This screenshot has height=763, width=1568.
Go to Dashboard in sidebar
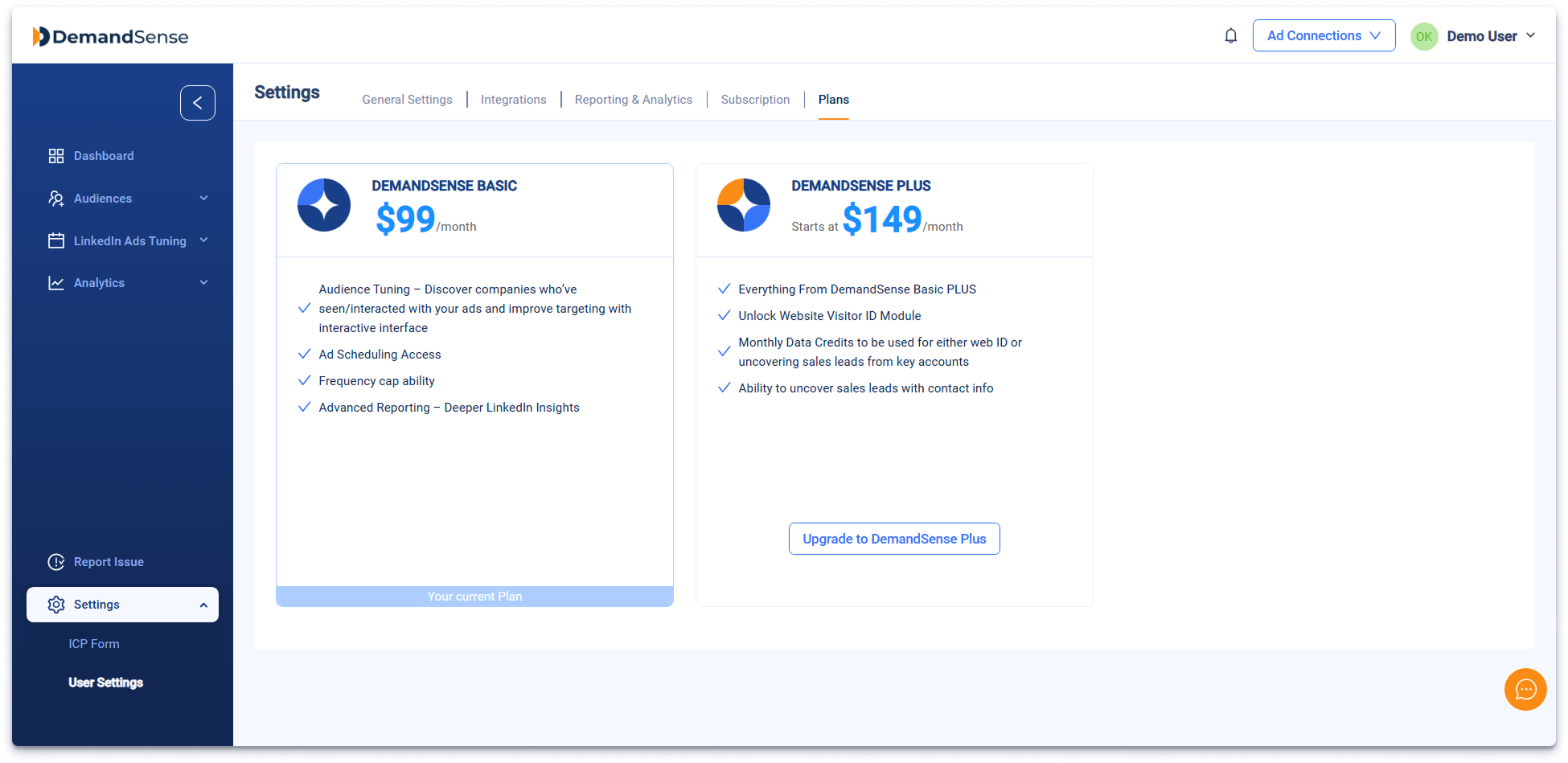pyautogui.click(x=104, y=156)
